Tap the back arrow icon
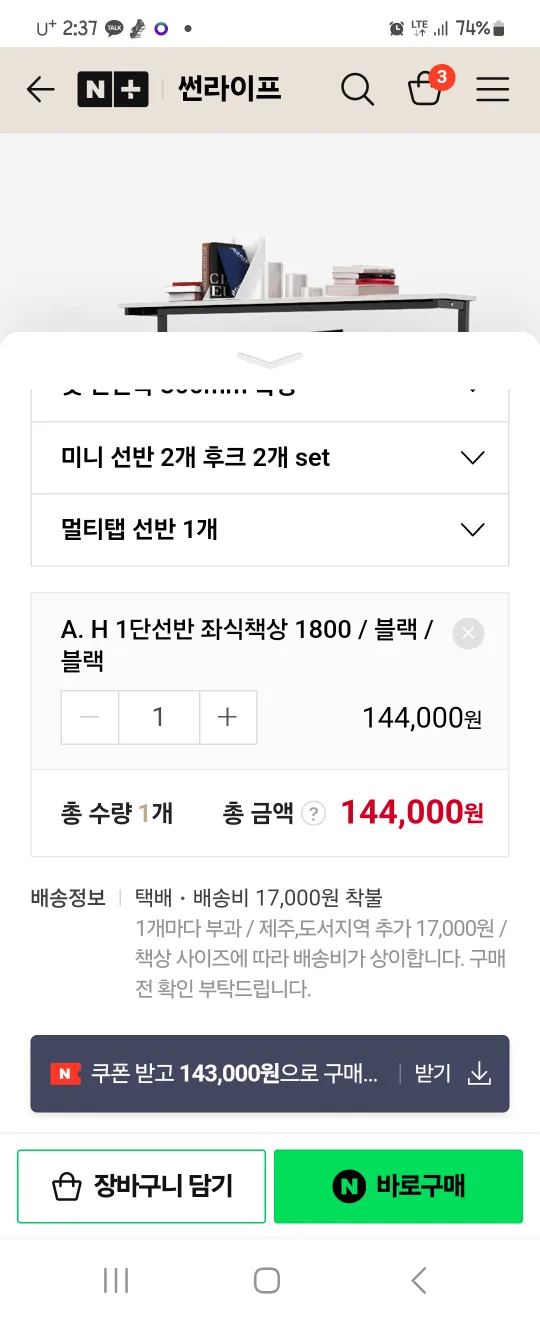The image size is (540, 1320). pos(40,90)
